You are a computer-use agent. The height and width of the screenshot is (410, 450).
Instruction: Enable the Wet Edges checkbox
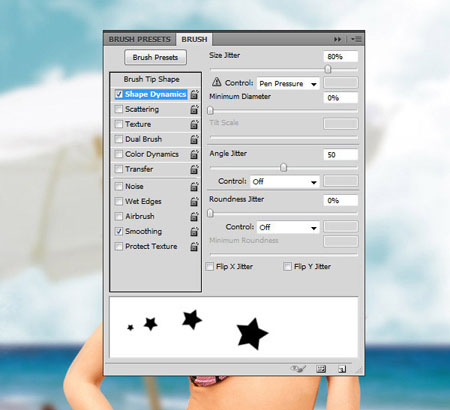click(x=119, y=202)
